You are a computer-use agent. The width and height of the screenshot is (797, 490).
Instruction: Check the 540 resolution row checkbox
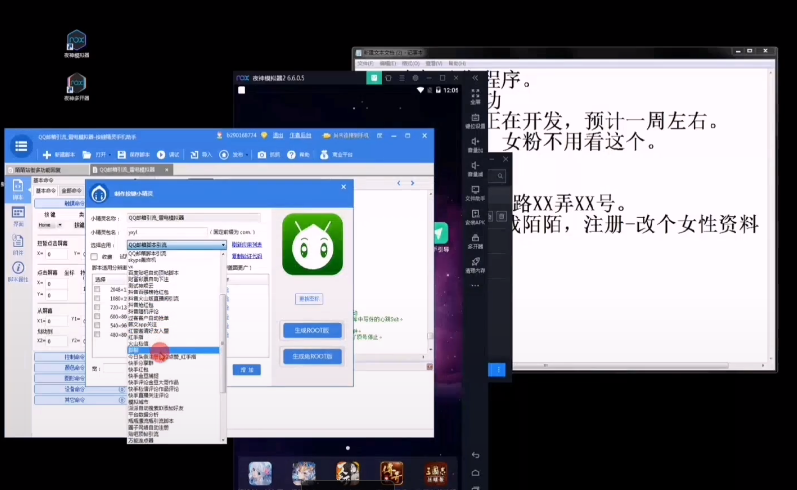coord(97,325)
